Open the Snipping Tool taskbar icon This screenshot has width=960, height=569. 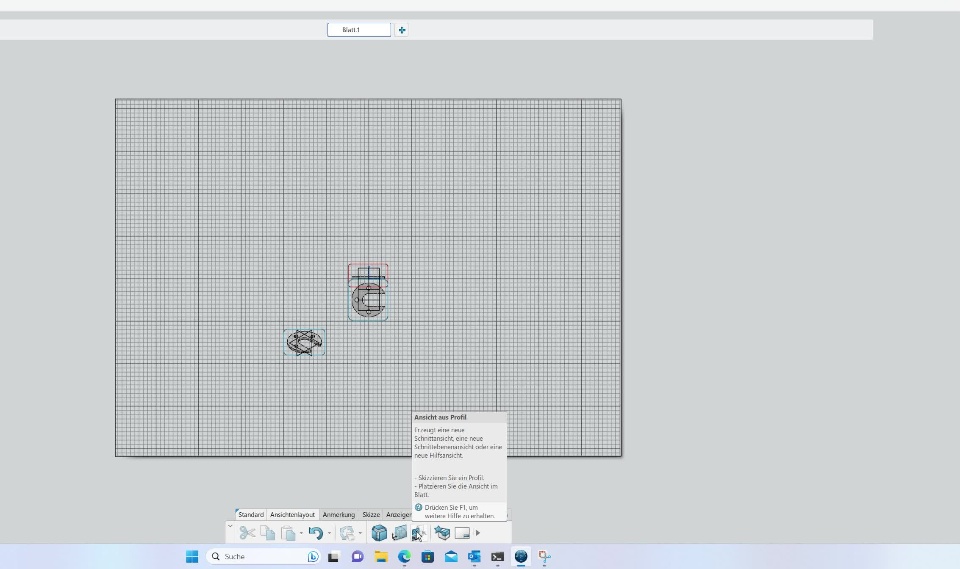(544, 556)
